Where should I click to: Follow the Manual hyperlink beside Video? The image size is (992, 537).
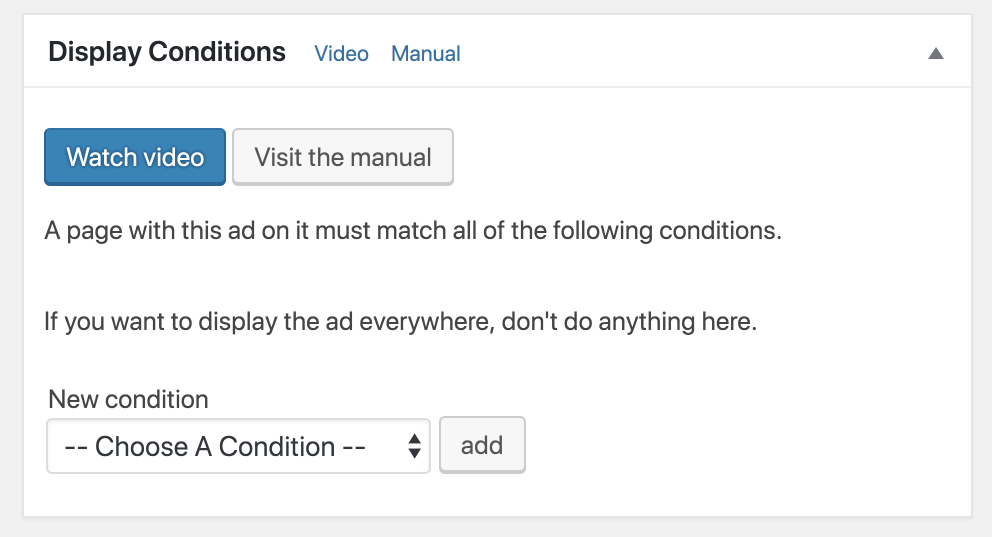click(x=425, y=54)
